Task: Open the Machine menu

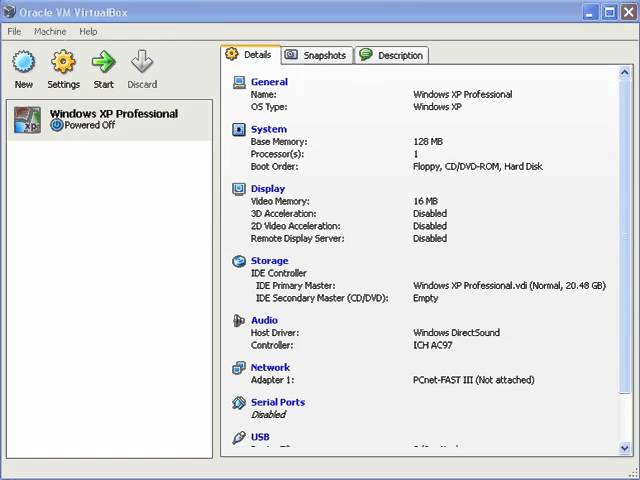Action: coord(50,31)
